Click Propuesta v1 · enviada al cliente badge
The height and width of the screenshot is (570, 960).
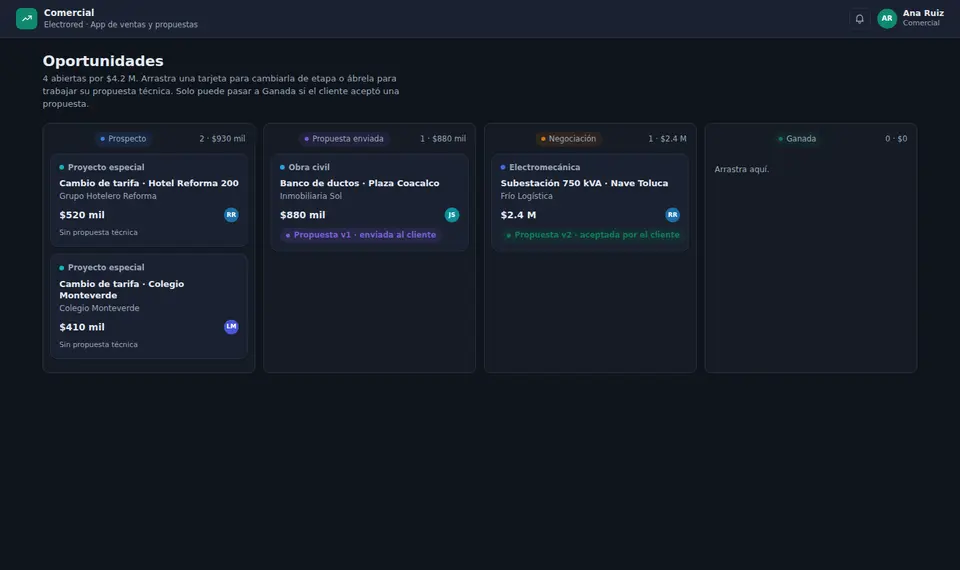coord(361,235)
